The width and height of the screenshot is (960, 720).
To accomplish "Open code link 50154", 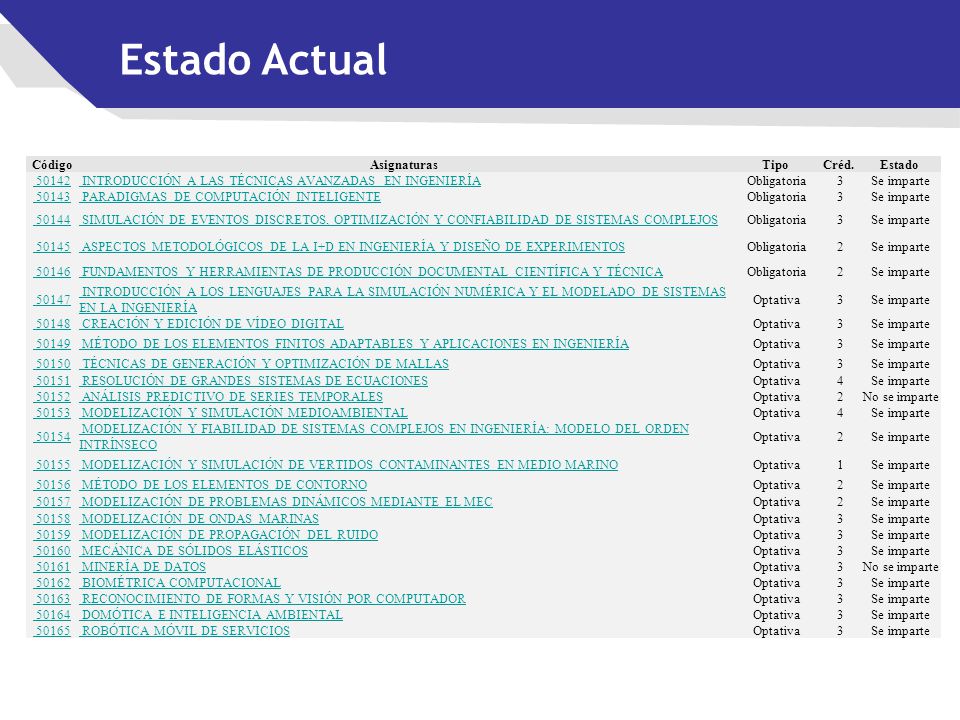I will click(x=52, y=437).
